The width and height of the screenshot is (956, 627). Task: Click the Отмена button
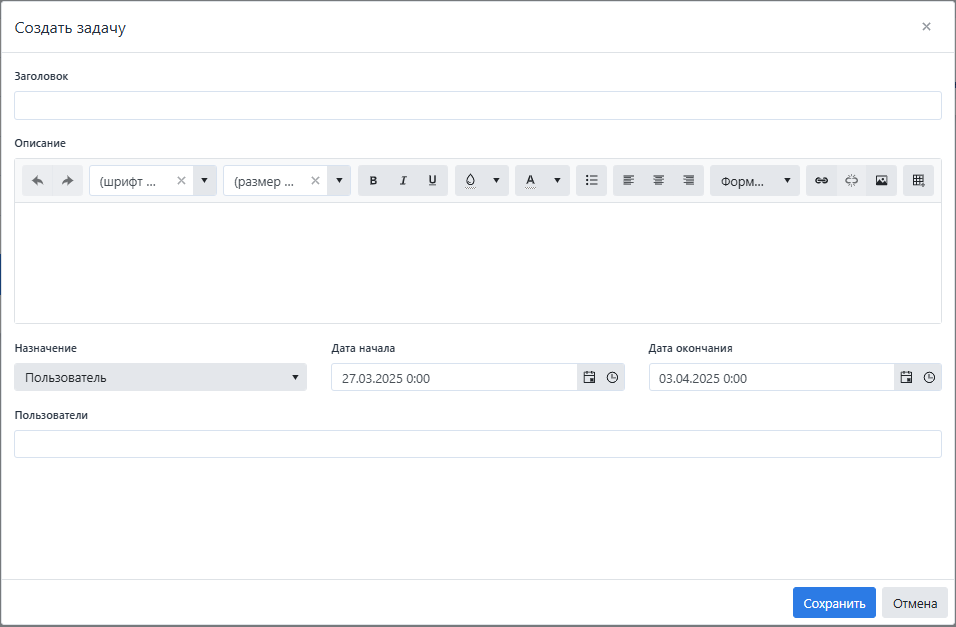914,603
